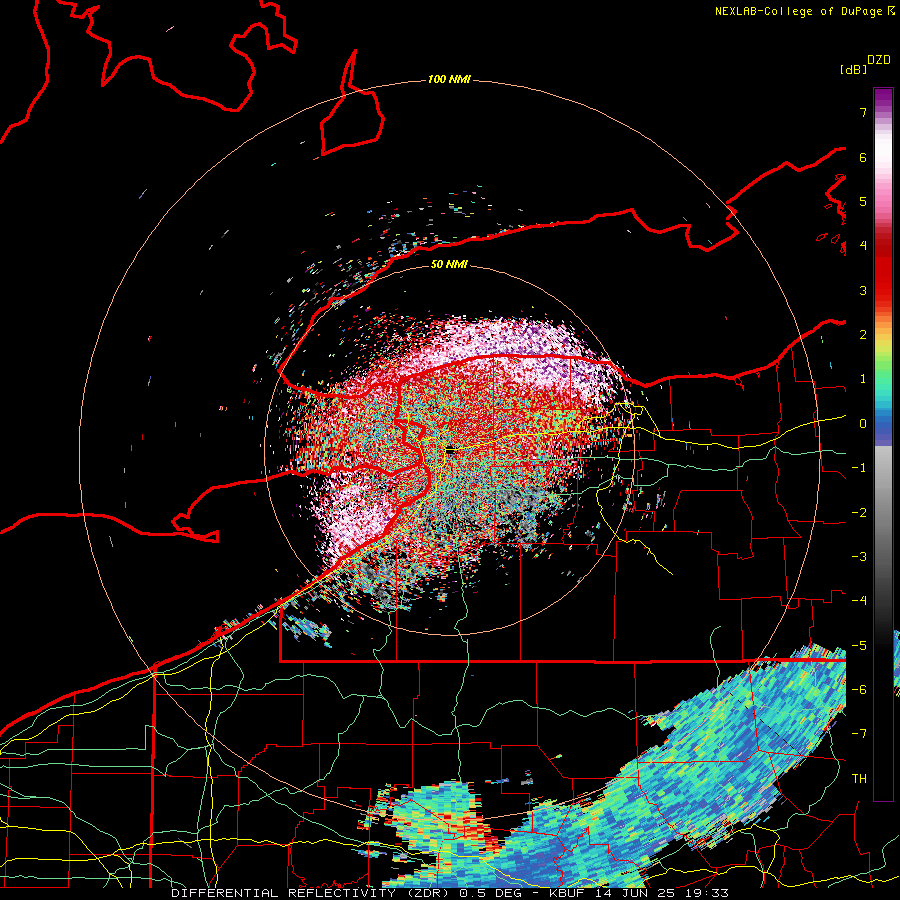Select the 2 value on the scale
The width and height of the screenshot is (900, 900).
pos(863,335)
